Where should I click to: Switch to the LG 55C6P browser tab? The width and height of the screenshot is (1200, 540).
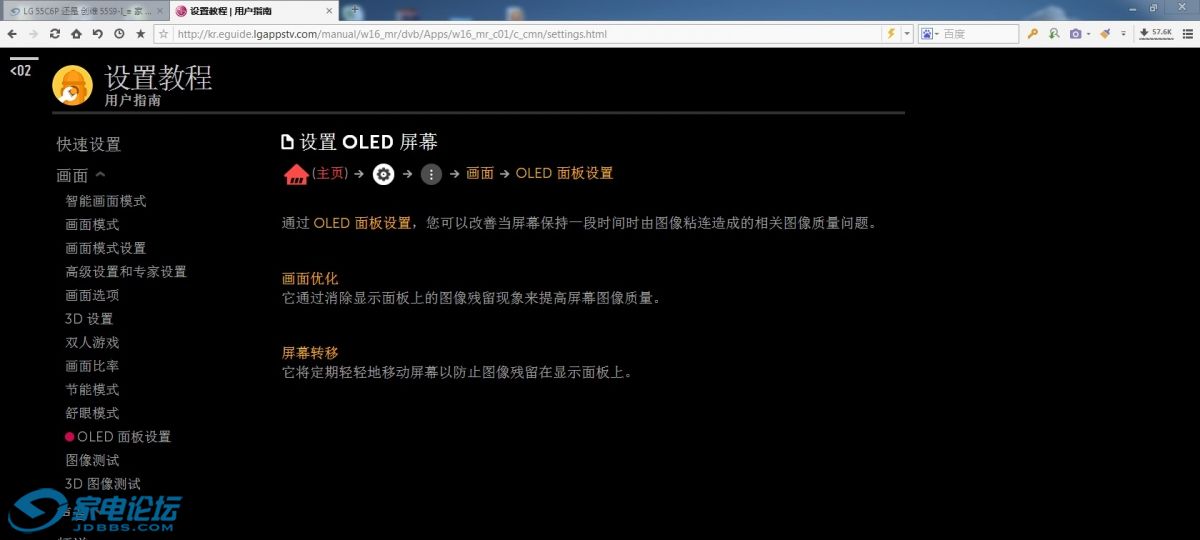(80, 10)
